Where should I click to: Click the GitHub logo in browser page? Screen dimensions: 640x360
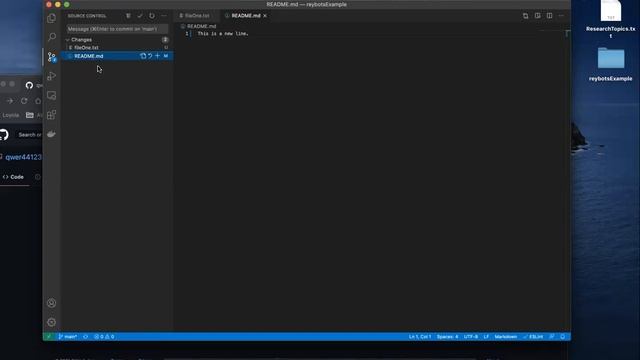[3, 135]
